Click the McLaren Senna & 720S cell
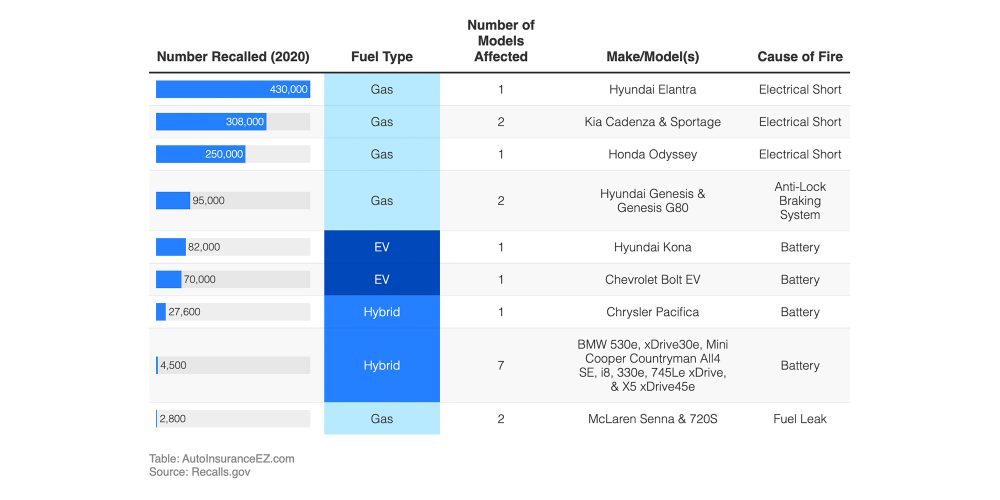1000x500 pixels. pyautogui.click(x=652, y=419)
